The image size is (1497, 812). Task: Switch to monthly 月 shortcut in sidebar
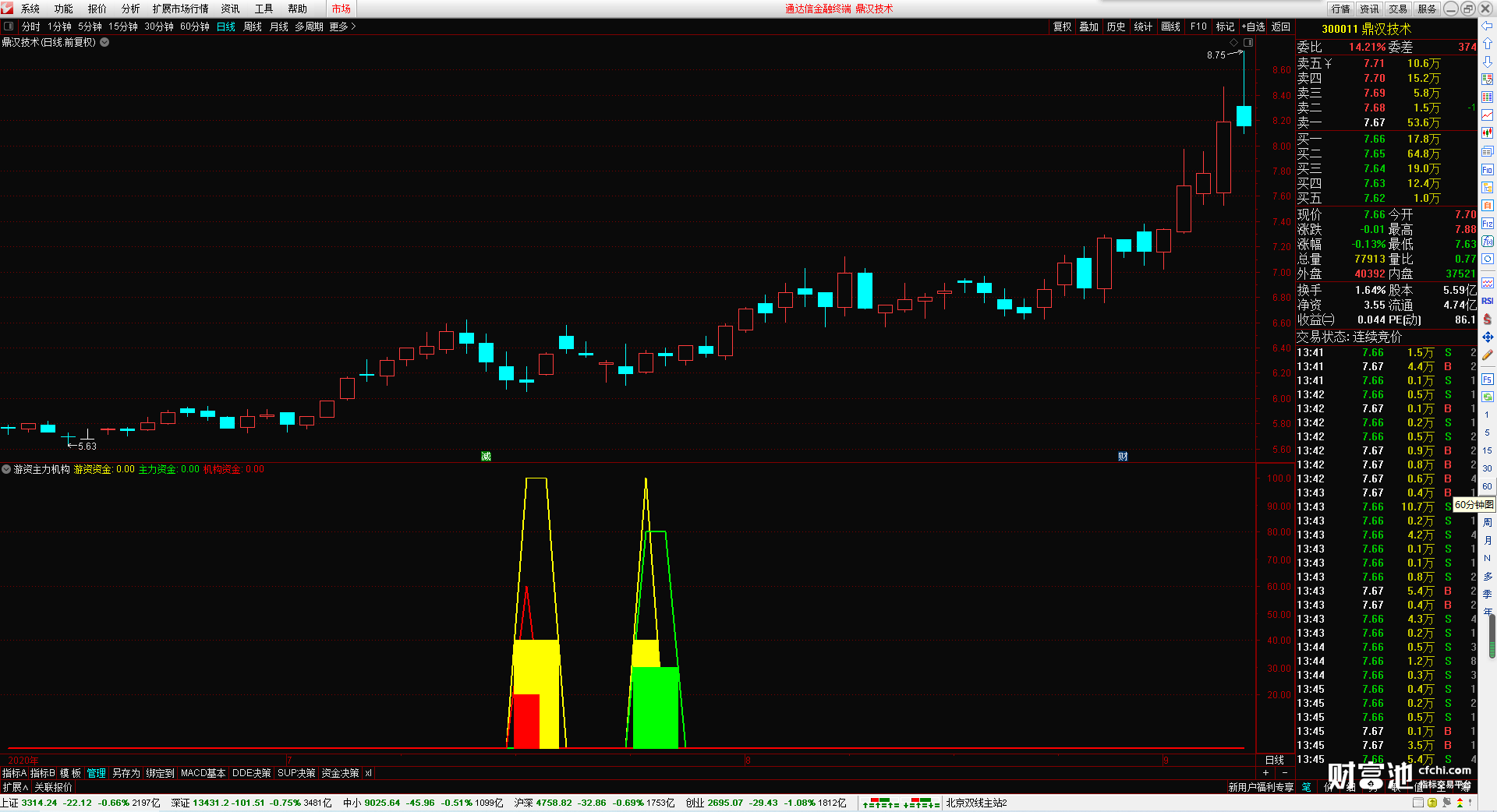(x=1488, y=540)
